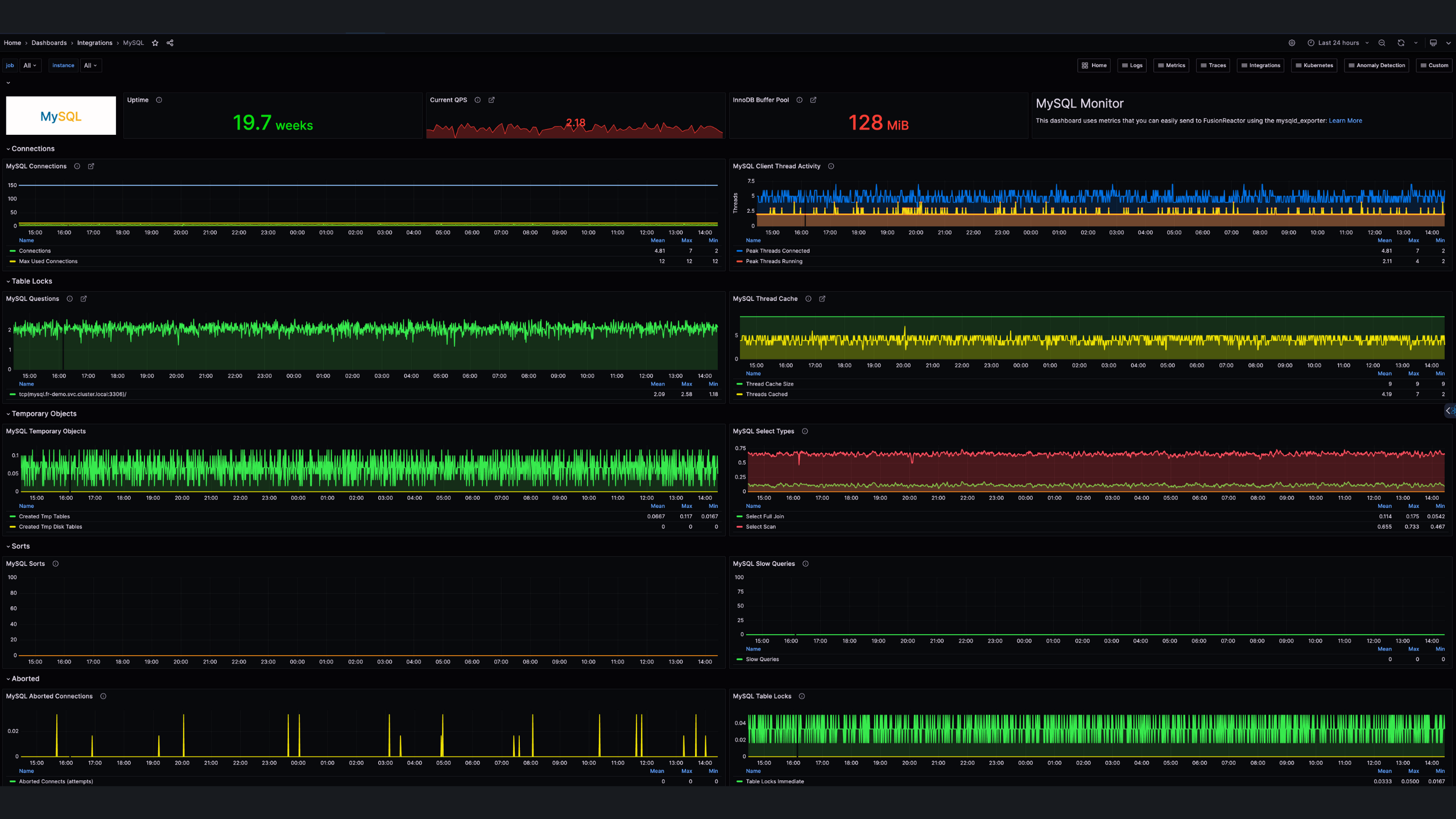Click Table Locks Immediate legend color swatch
Image resolution: width=1456 pixels, height=819 pixels.
click(739, 781)
